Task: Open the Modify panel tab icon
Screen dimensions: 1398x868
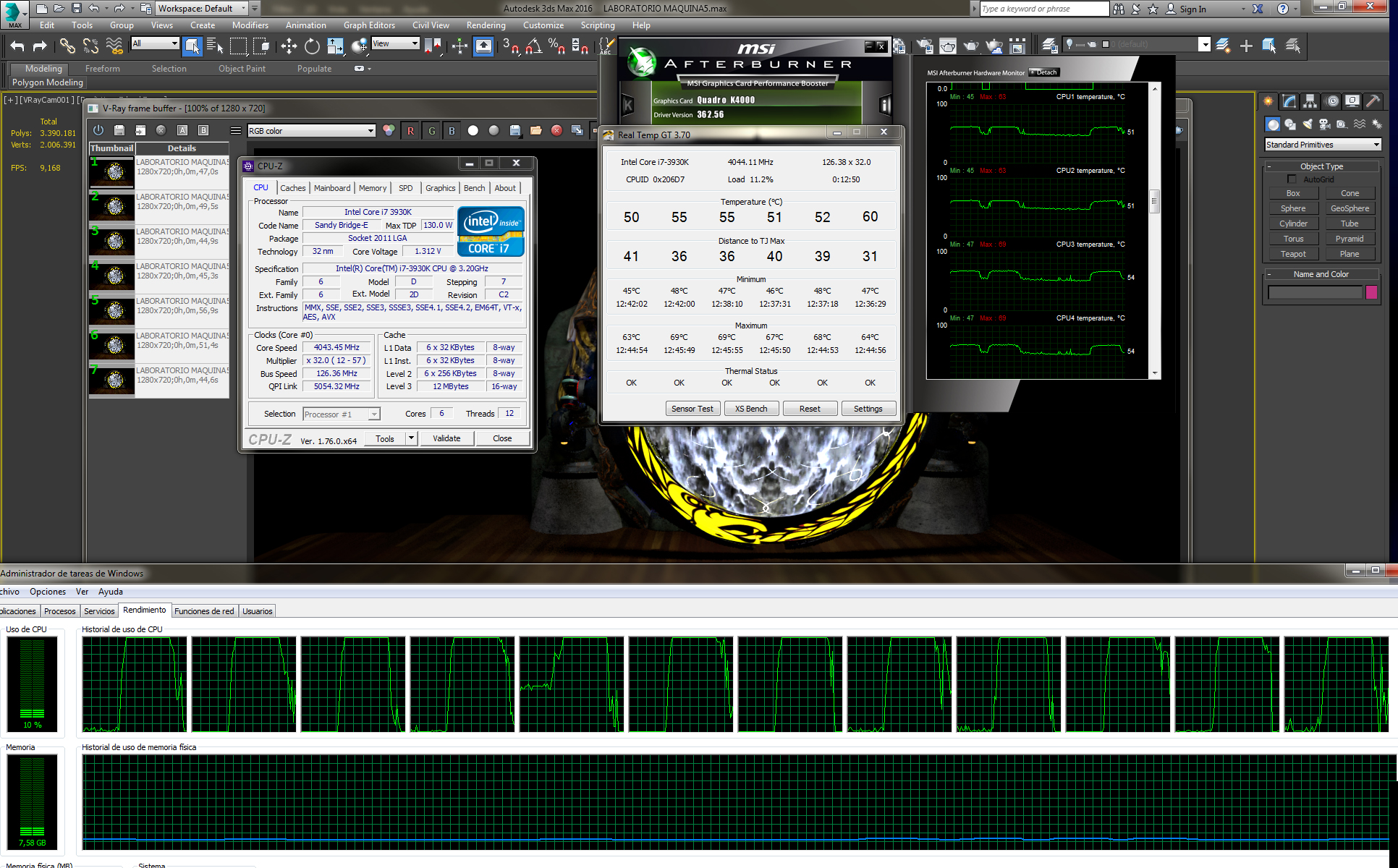Action: (x=1289, y=101)
